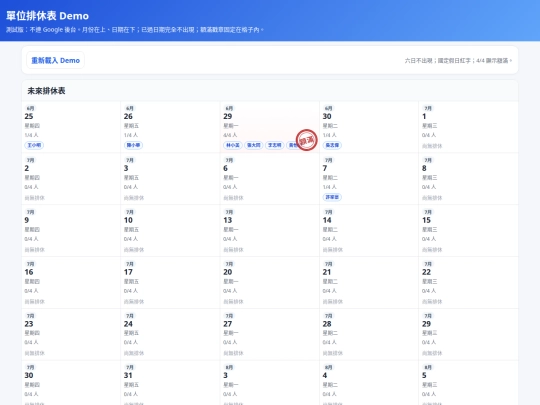
Task: Click the 重新載入 Demo button
Action: coord(55,60)
